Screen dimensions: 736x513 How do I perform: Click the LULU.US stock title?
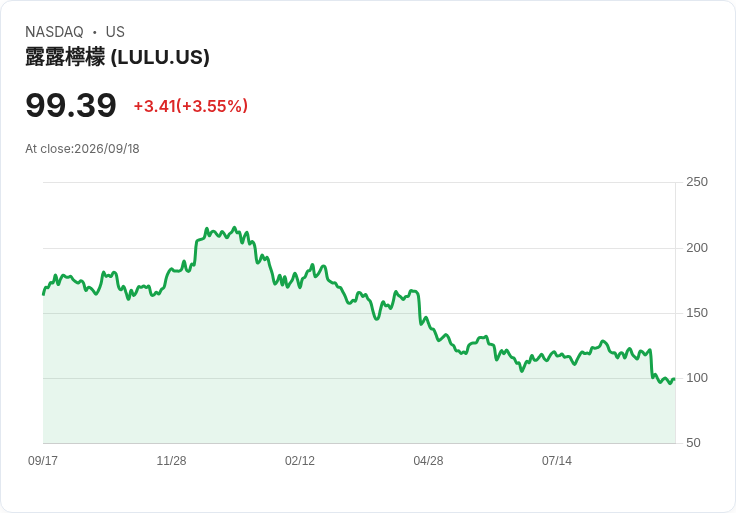click(x=117, y=57)
